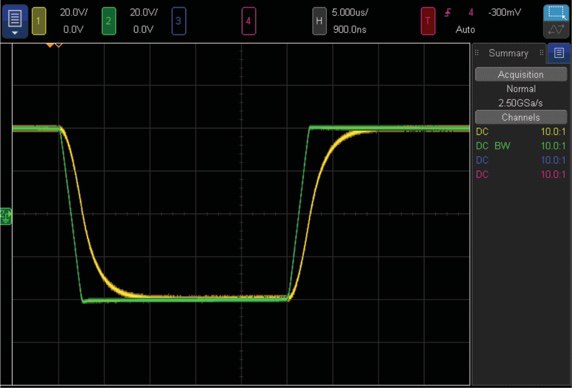Change trigger level -300mV value

coord(505,12)
